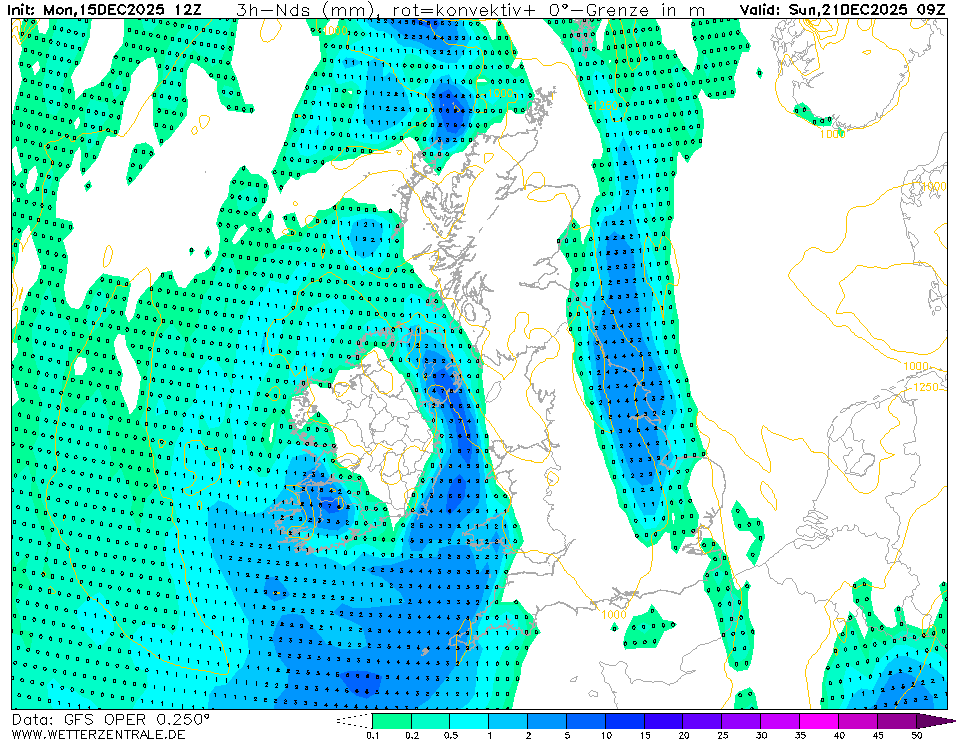This screenshot has width=959, height=741.
Task: Pick the 45–50 mm dark purple swatch
Action: pyautogui.click(x=897, y=720)
